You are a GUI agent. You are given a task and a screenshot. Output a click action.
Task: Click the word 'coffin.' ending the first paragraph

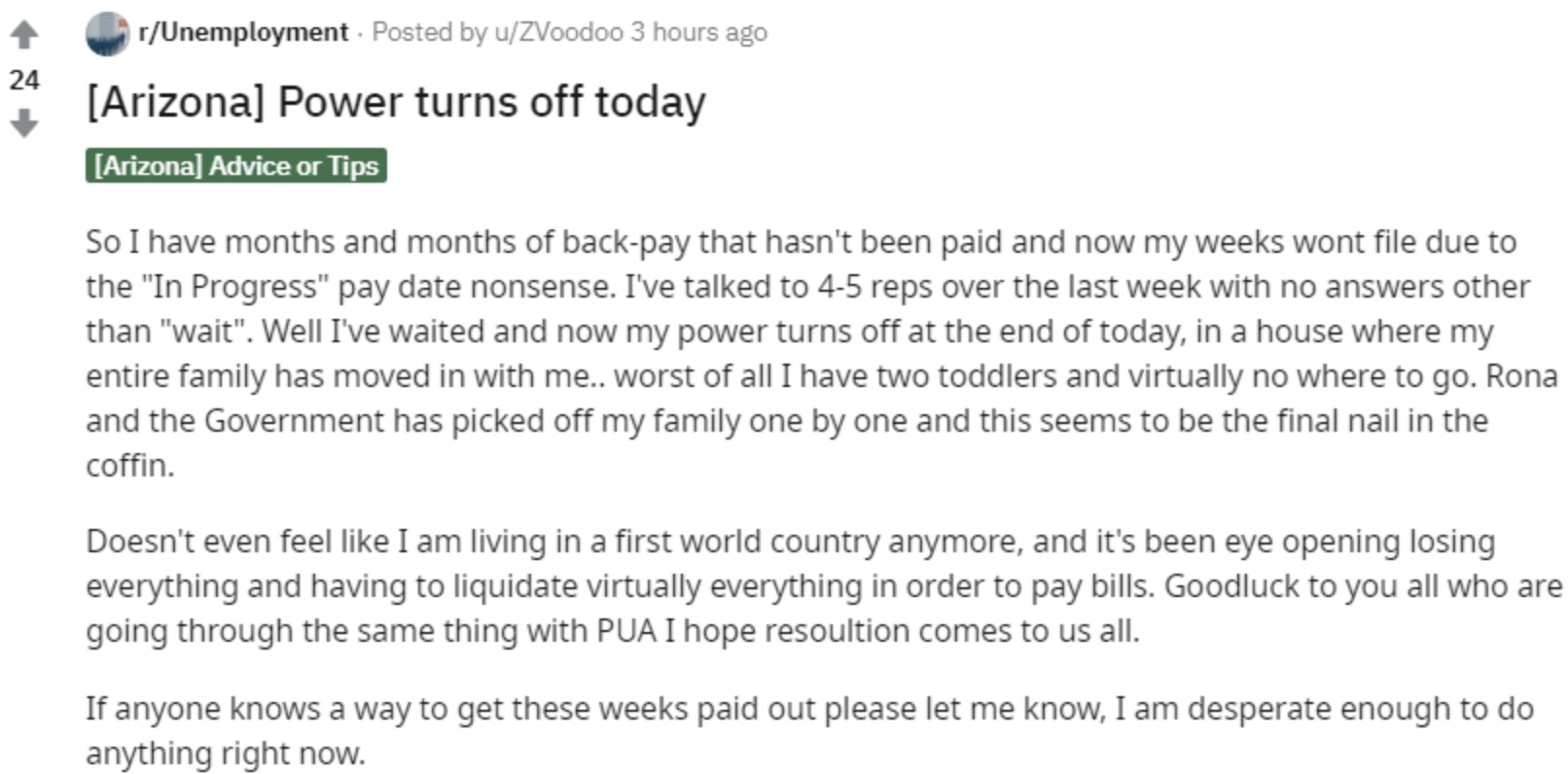pyautogui.click(x=130, y=466)
